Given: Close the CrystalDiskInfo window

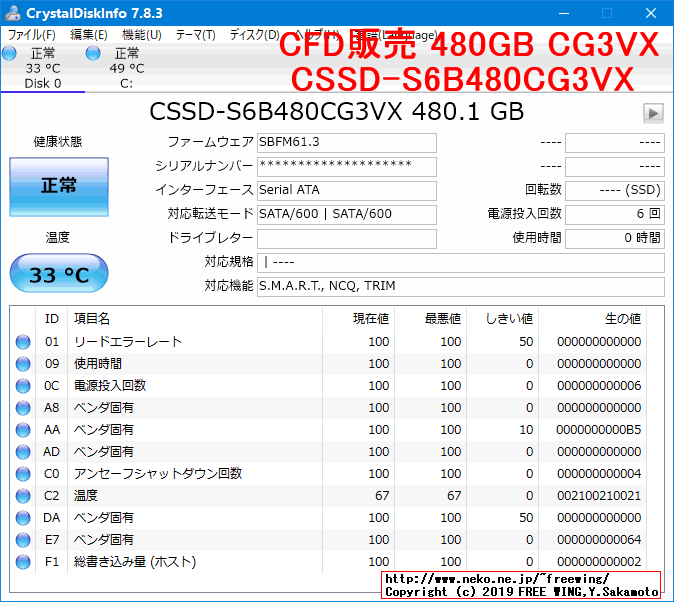Looking at the screenshot, I should 651,13.
